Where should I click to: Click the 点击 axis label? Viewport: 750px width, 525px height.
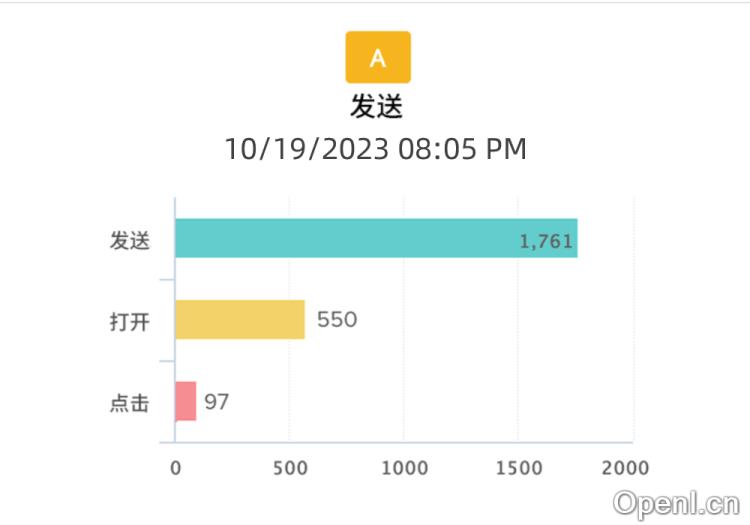click(129, 403)
